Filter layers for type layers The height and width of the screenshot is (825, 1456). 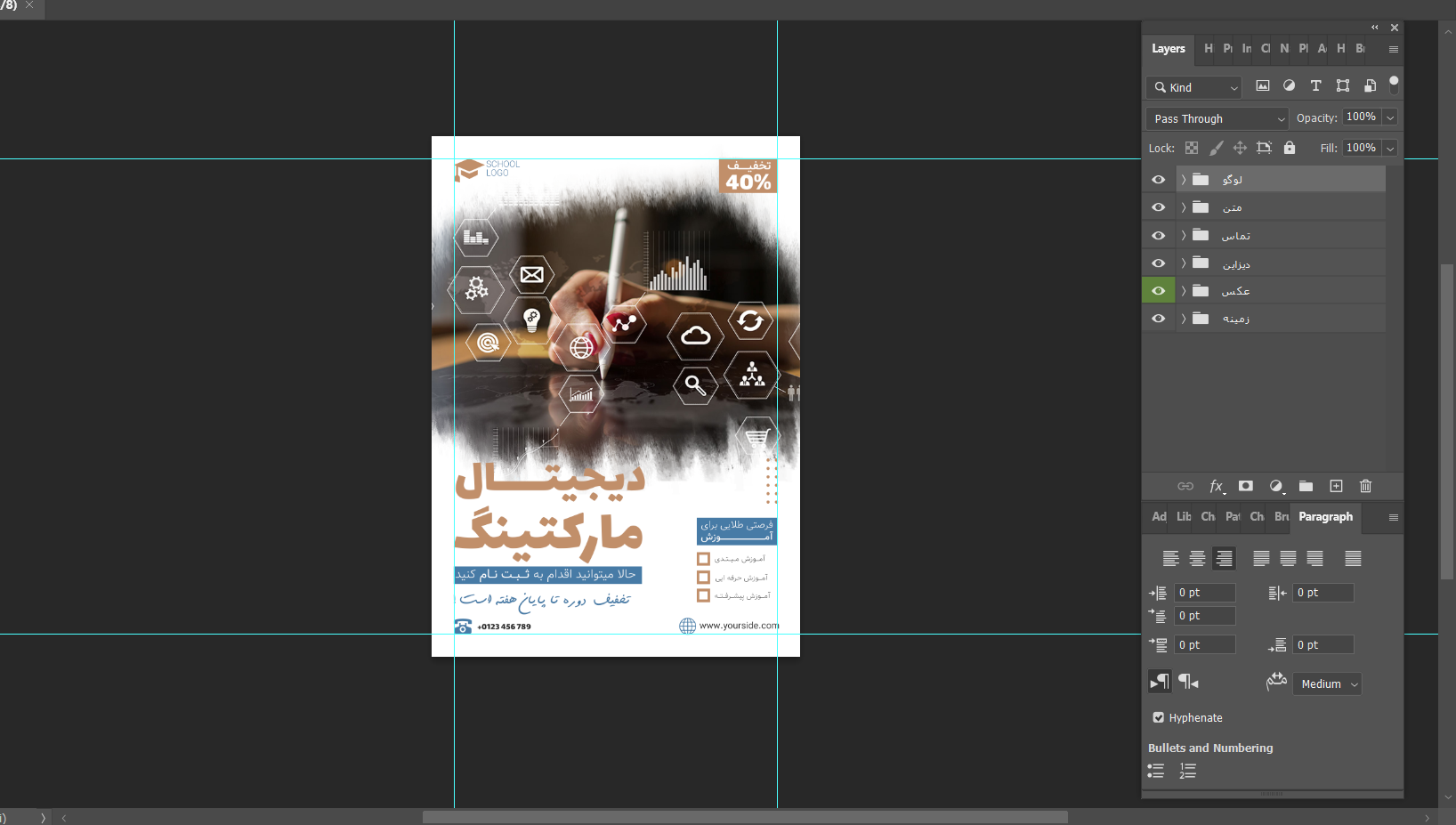[1315, 85]
